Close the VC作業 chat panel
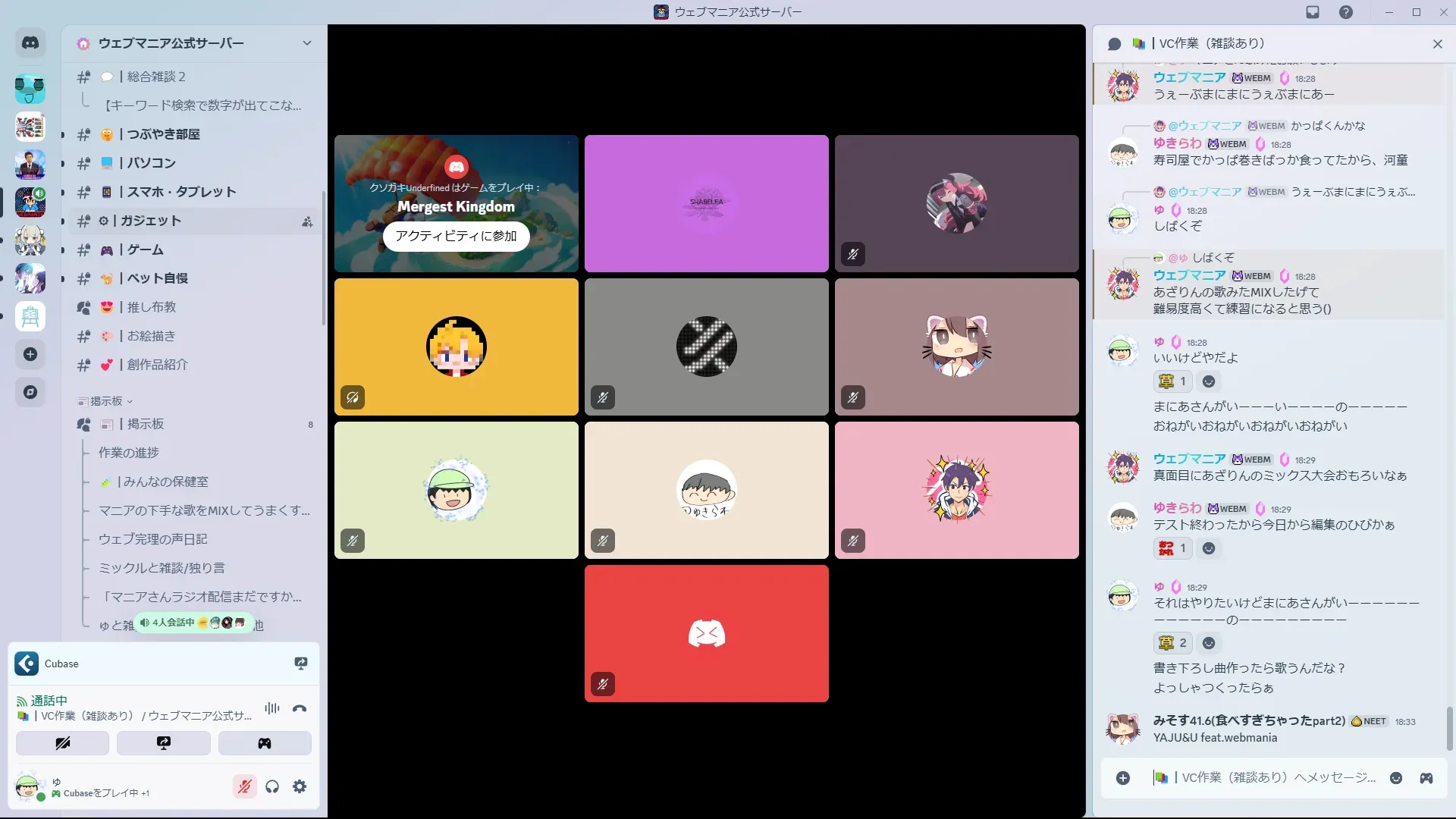The height and width of the screenshot is (819, 1456). 1437,44
